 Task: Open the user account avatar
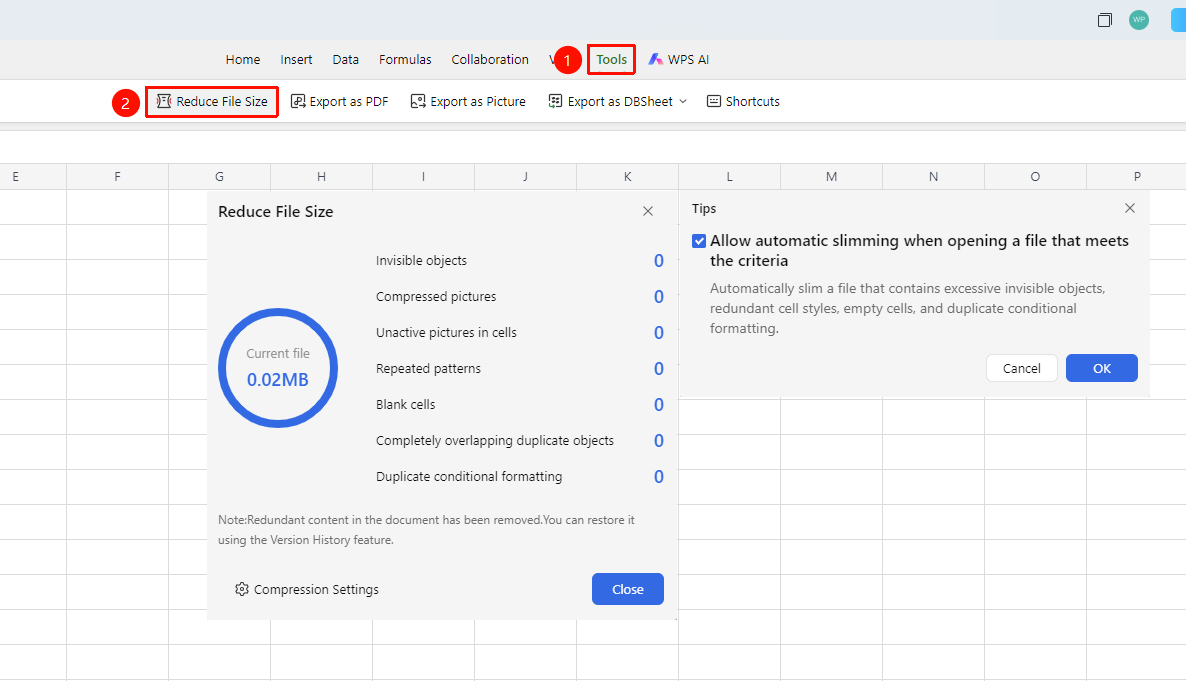click(x=1138, y=20)
